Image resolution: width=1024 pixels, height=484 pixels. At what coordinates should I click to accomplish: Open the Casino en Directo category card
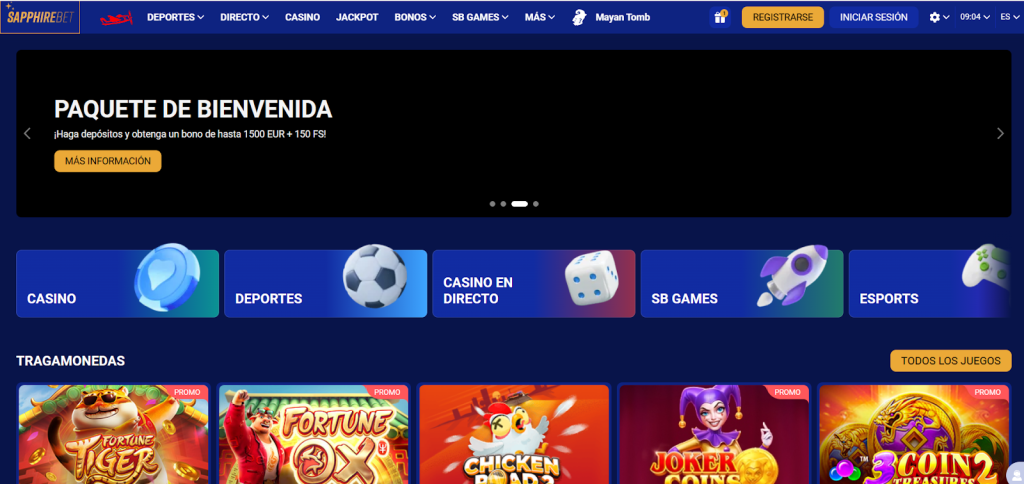(x=534, y=283)
